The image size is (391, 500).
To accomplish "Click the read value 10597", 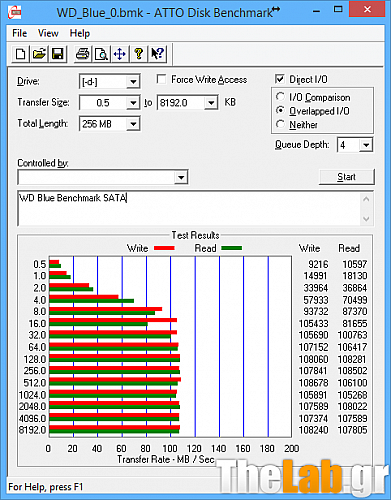I will (x=355, y=264).
